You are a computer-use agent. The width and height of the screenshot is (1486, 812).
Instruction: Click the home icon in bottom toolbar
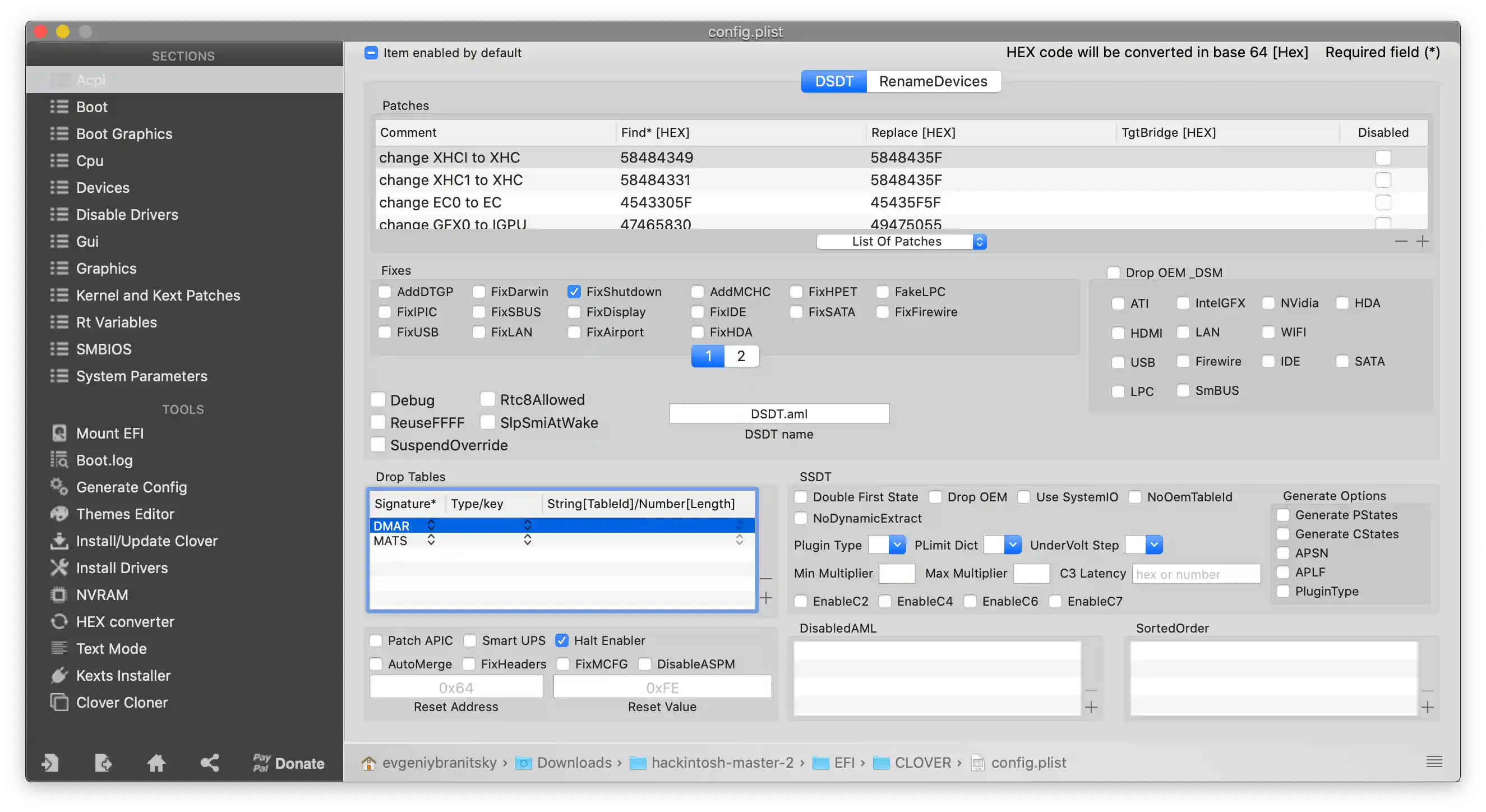coord(156,763)
